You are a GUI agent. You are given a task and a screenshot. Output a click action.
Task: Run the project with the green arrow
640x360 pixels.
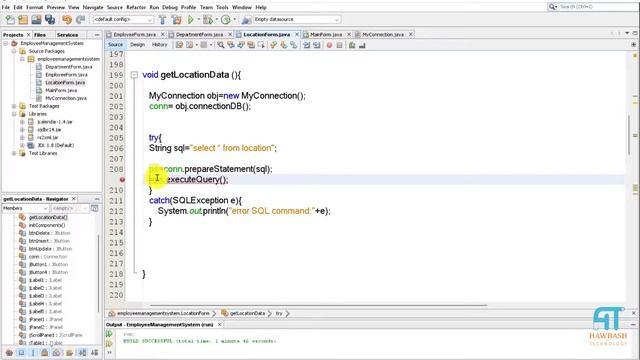tap(190, 19)
